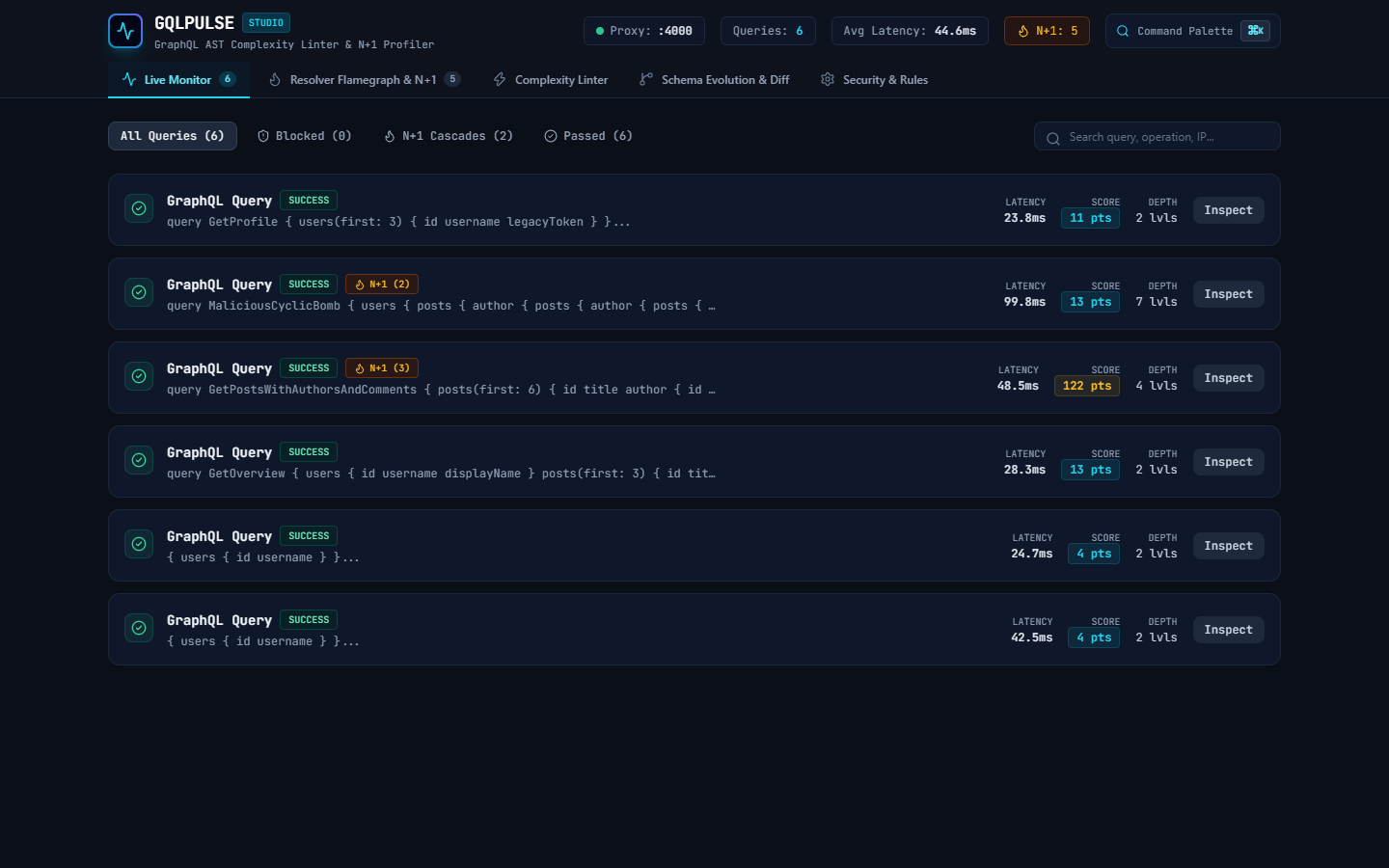1389x868 pixels.
Task: Click the 122 pts score badge
Action: click(x=1087, y=386)
